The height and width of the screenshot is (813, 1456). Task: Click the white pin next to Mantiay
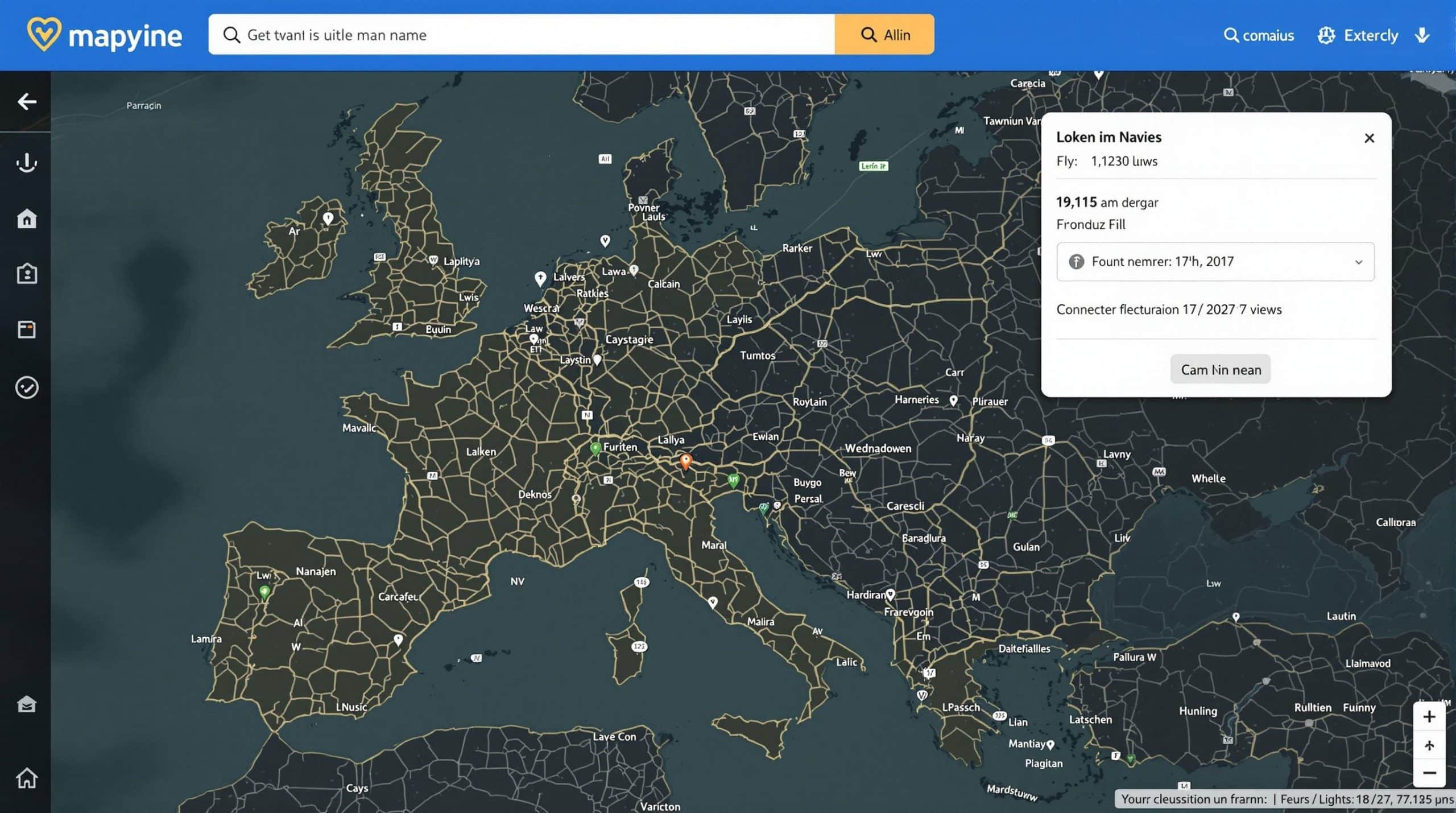[1050, 745]
